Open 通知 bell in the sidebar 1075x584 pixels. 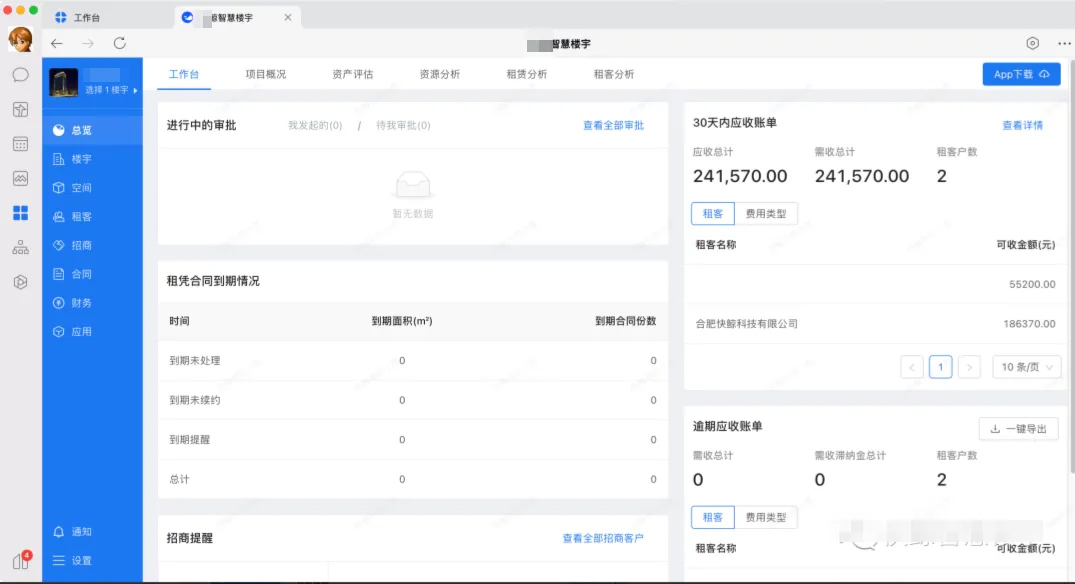(93, 531)
